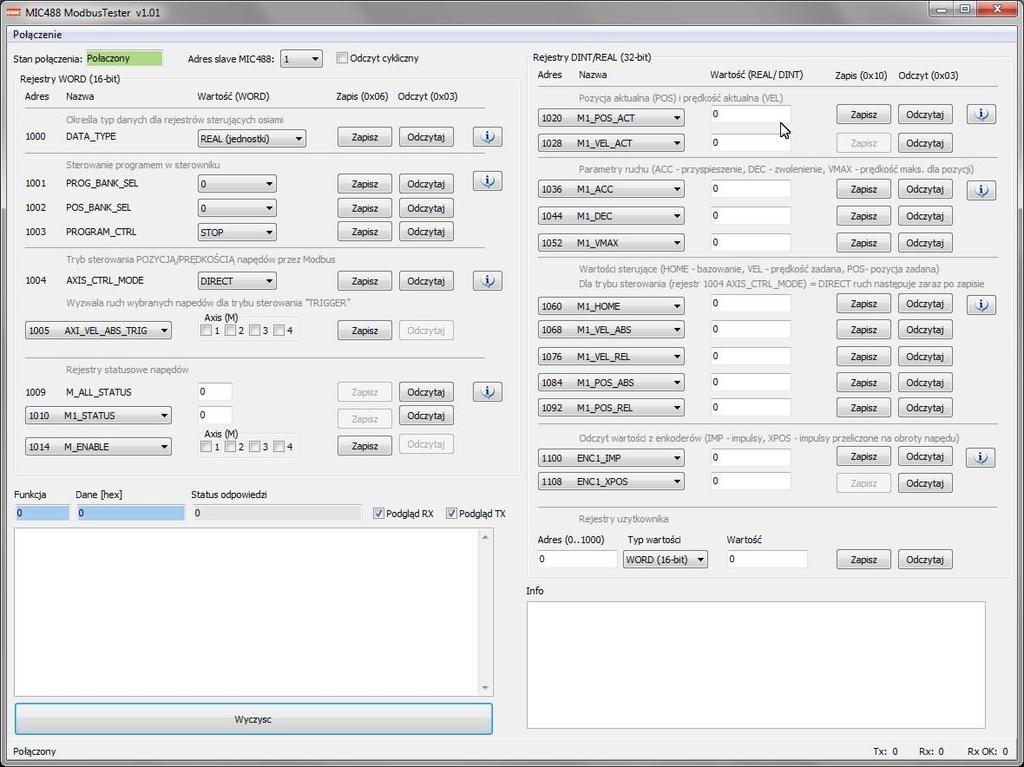Tick Axis 1 in AXI_VEL_ABS_TRIG row

coord(206,331)
